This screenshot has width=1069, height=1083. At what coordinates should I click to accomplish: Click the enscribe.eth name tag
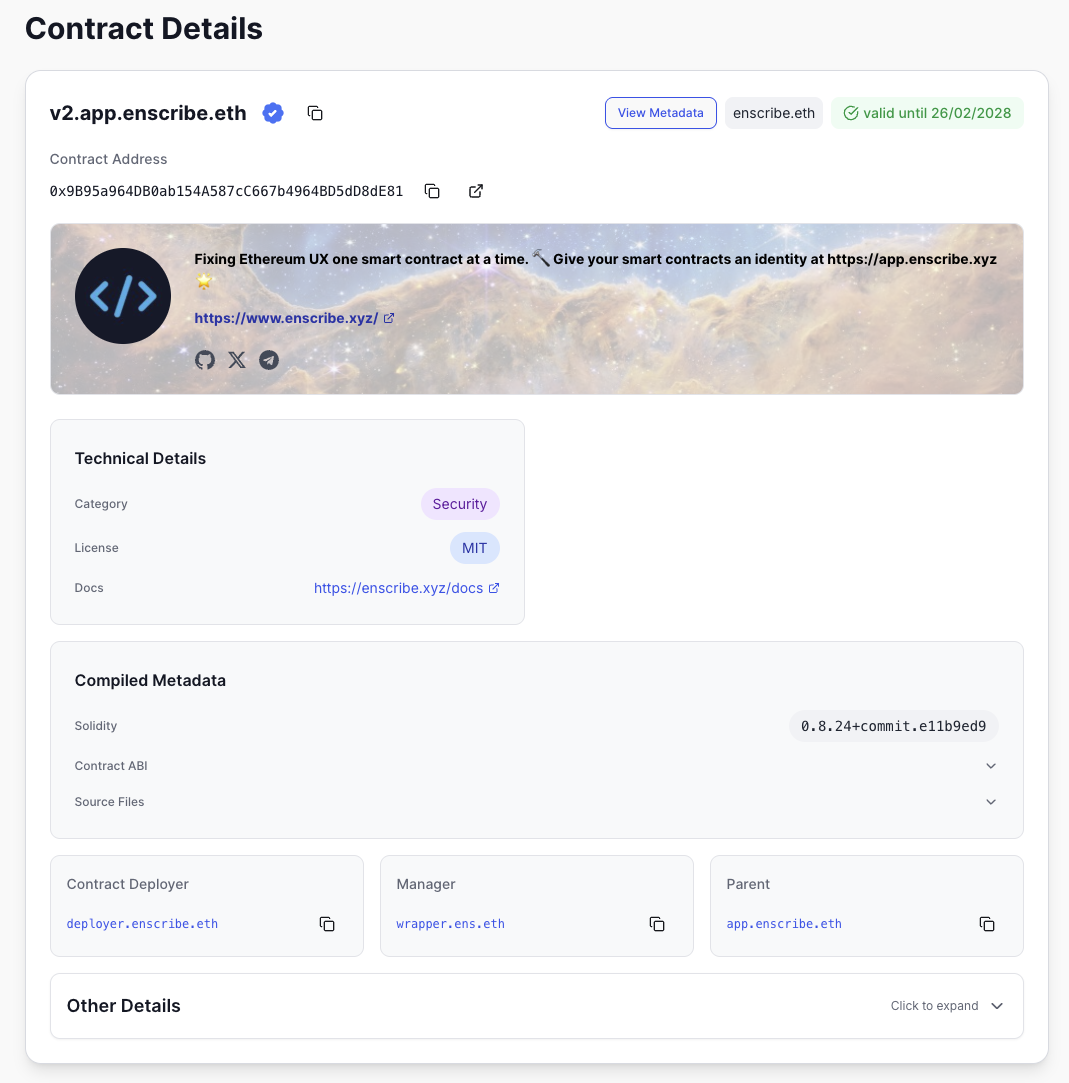click(773, 113)
